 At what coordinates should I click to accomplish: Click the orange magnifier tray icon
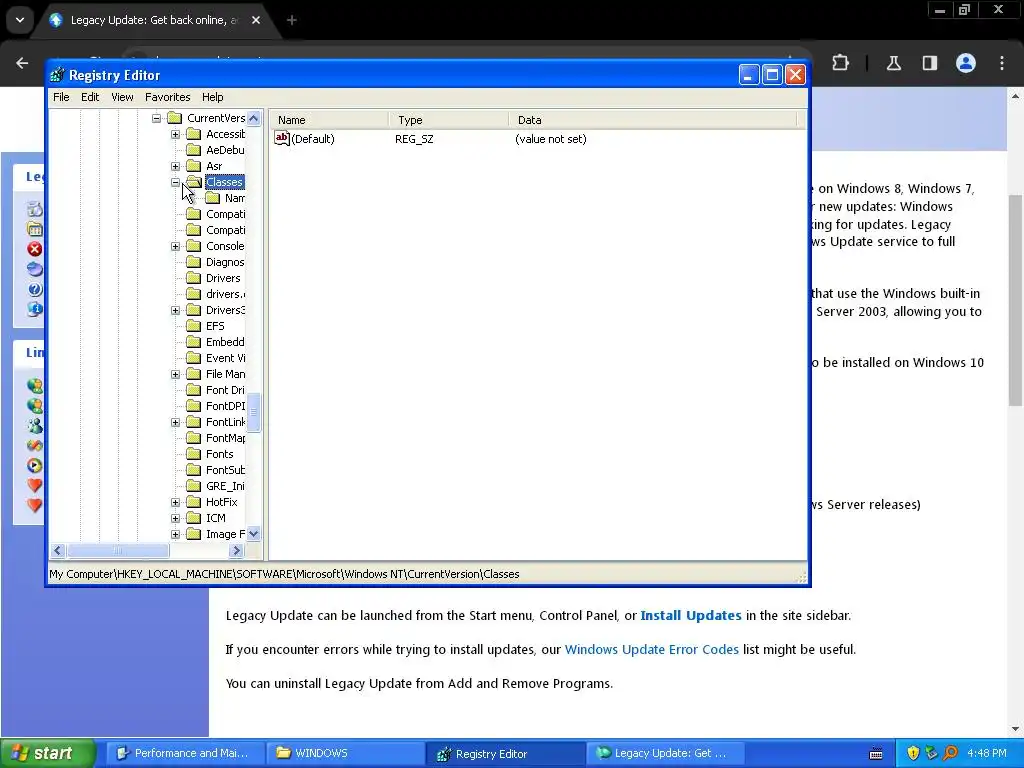(x=950, y=753)
